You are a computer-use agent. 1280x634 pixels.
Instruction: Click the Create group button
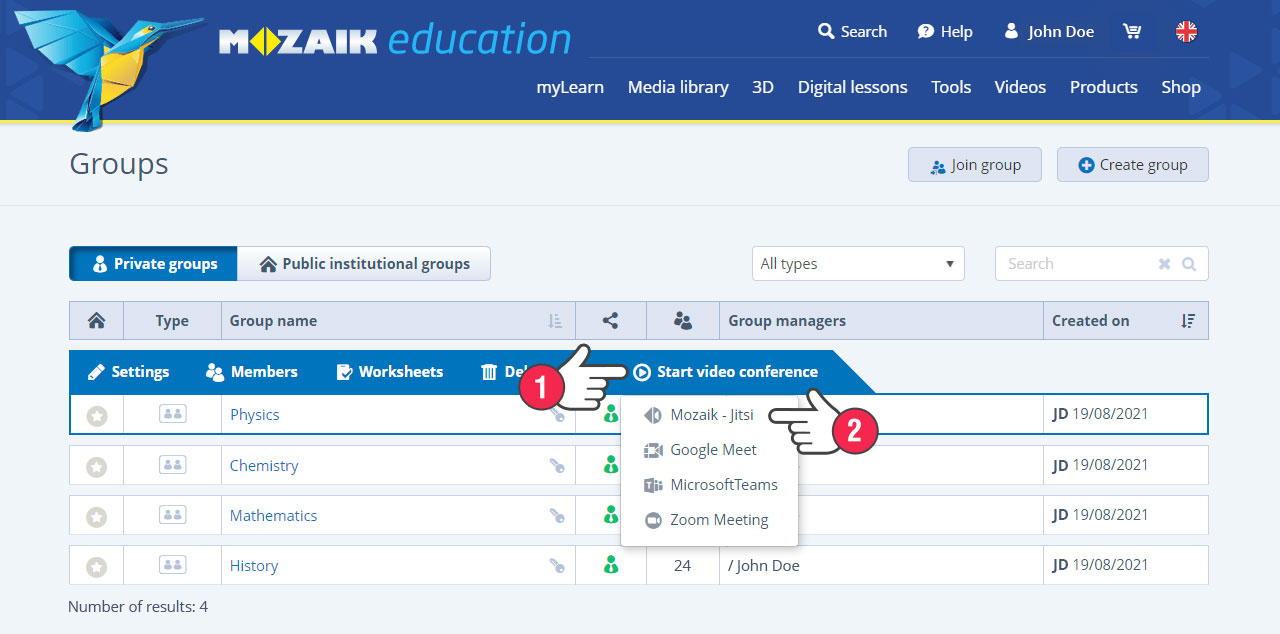point(1132,165)
